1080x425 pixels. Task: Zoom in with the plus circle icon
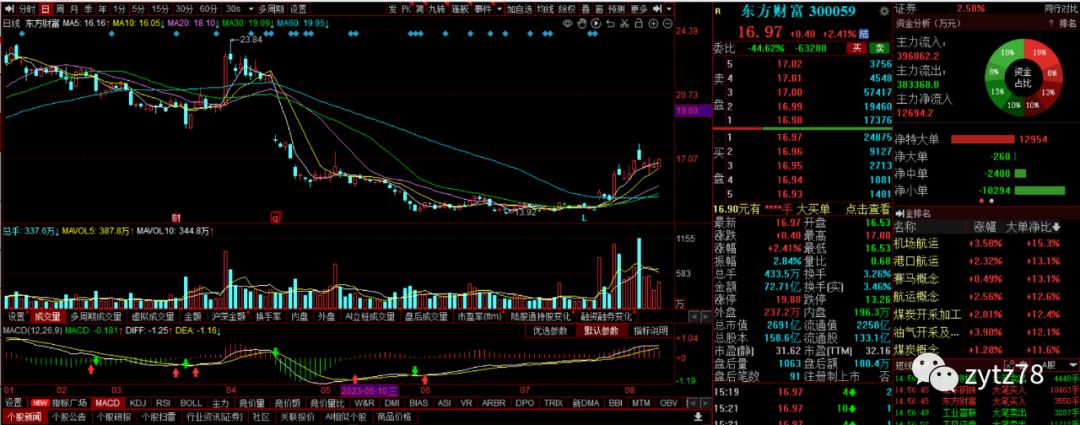(653, 23)
